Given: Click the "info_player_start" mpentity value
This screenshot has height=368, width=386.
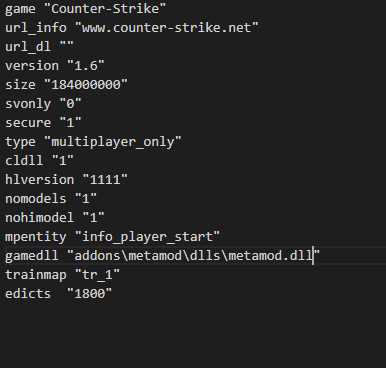Looking at the screenshot, I should coord(147,237).
